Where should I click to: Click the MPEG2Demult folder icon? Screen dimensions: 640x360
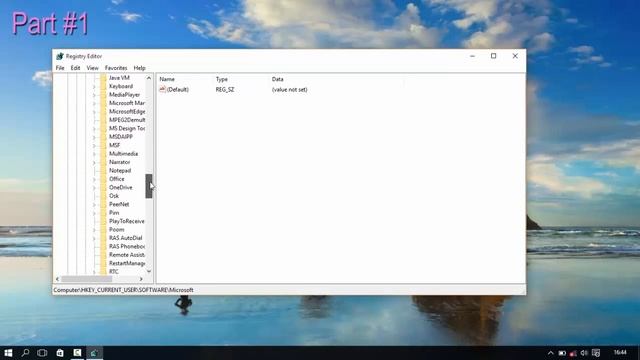pos(103,120)
